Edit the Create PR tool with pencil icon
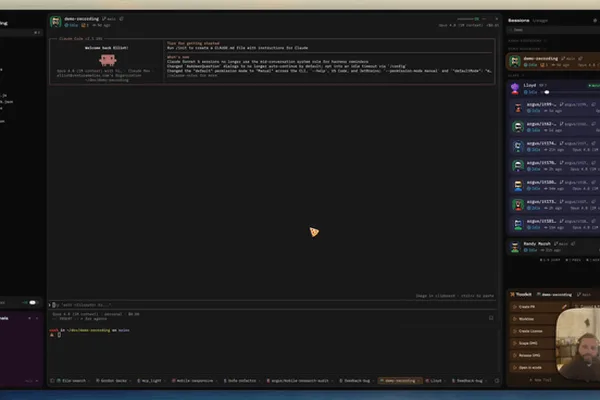 pyautogui.click(x=564, y=307)
